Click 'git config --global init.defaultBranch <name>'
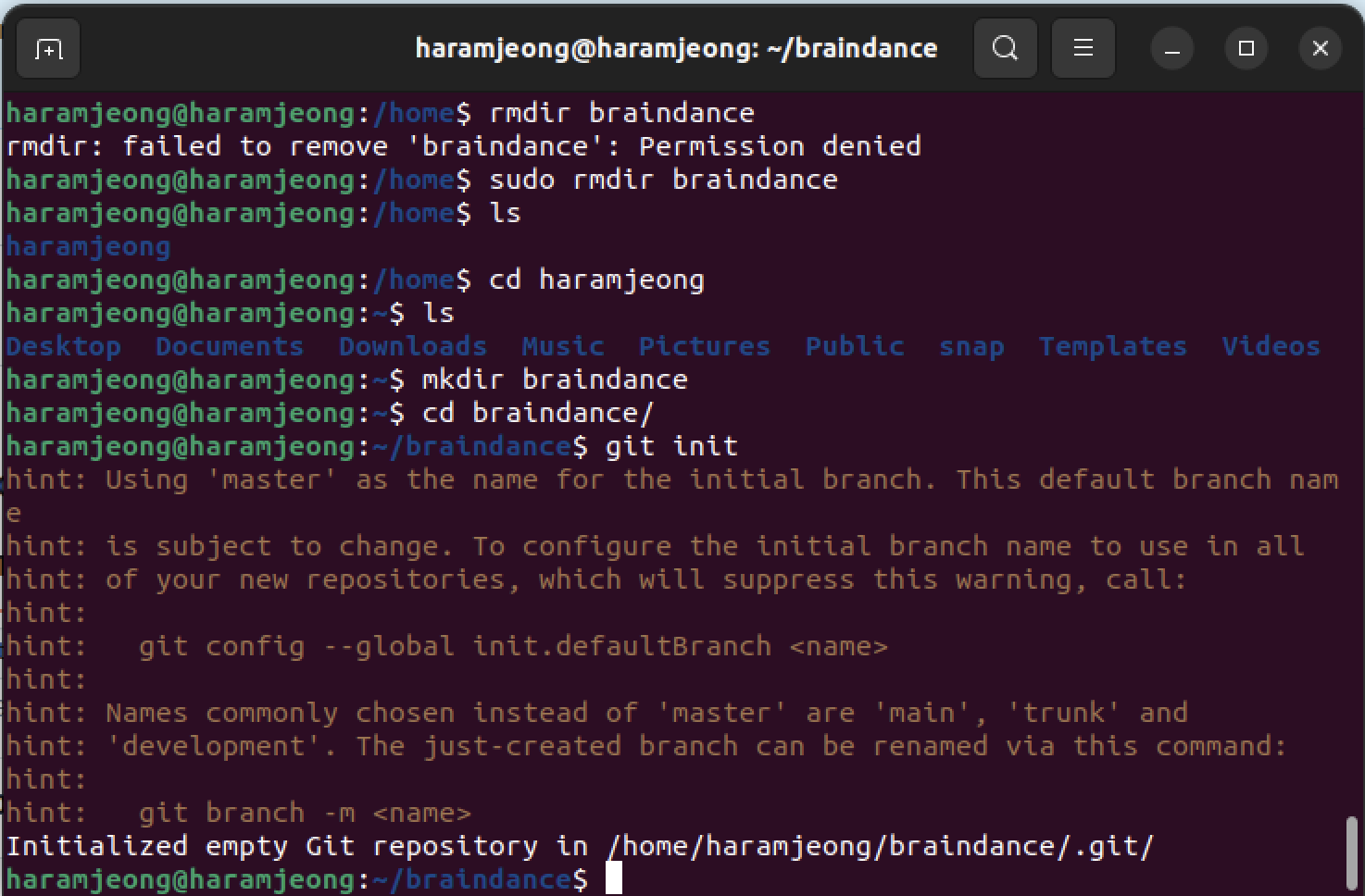The image size is (1365, 896). point(513,646)
